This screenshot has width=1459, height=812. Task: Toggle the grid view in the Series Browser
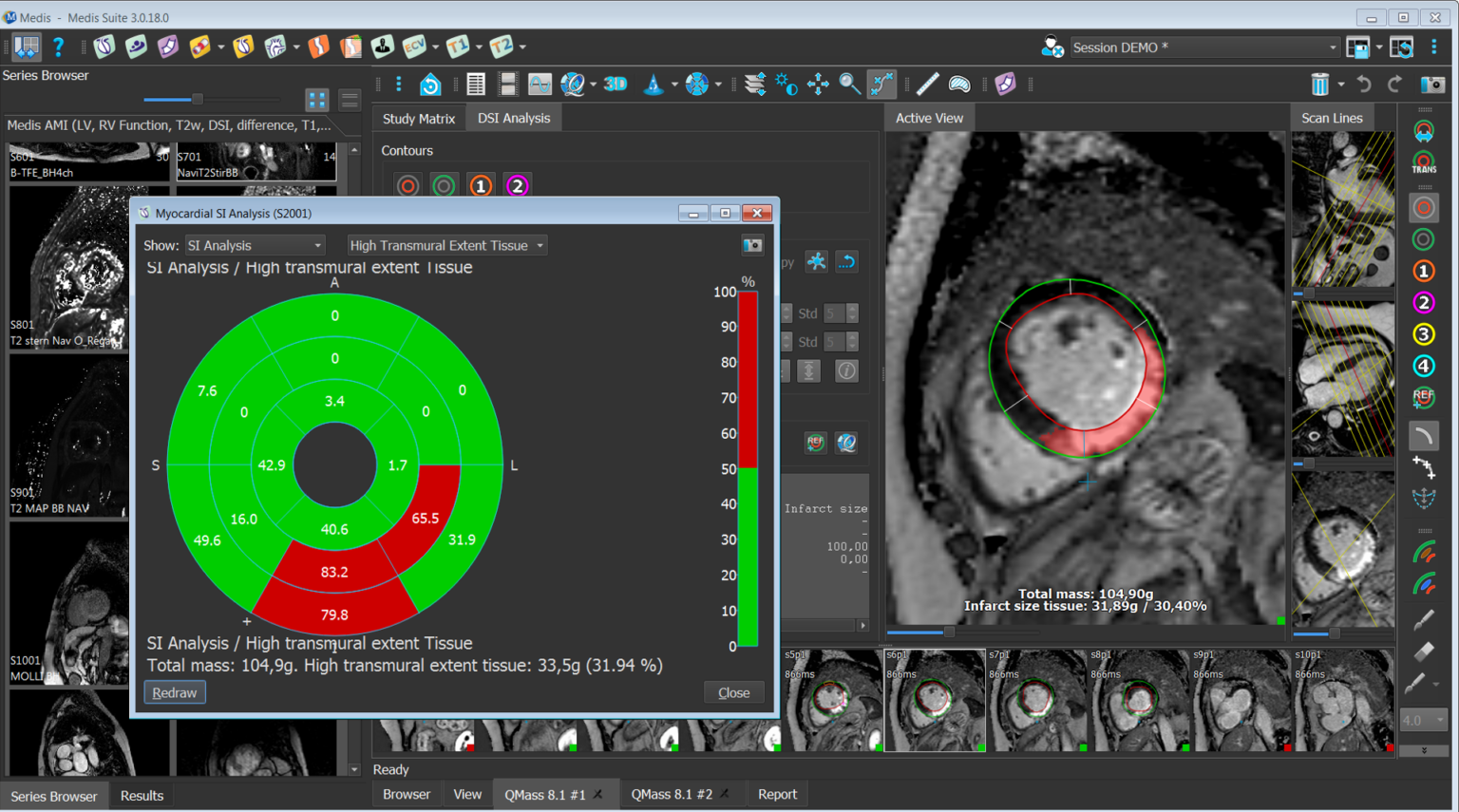tap(316, 99)
